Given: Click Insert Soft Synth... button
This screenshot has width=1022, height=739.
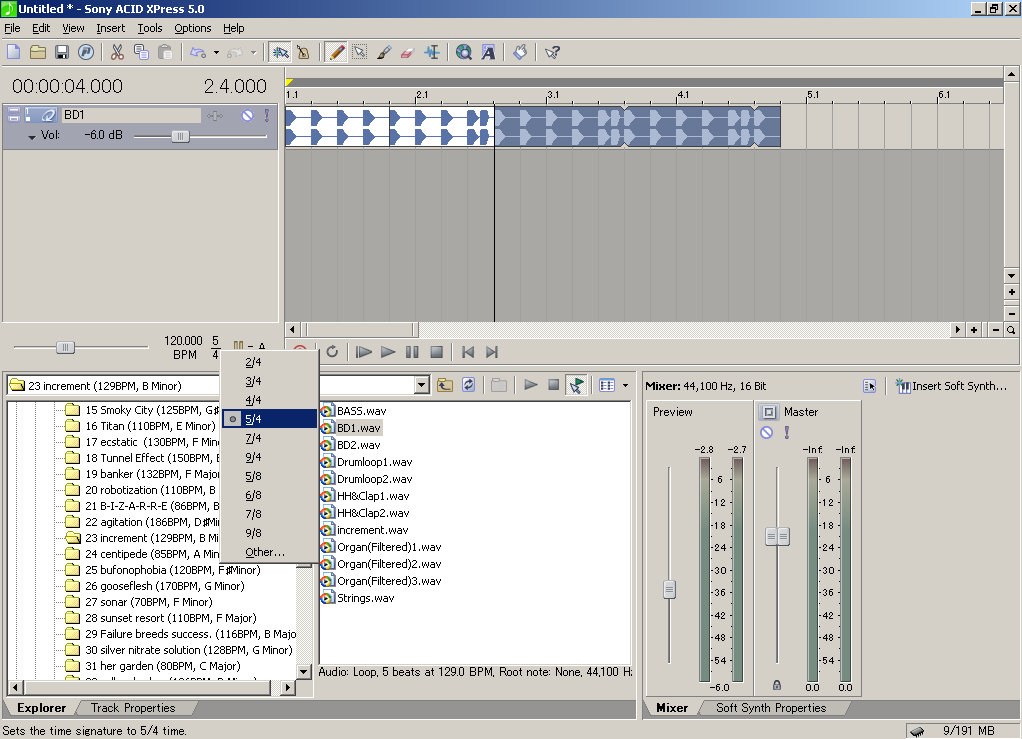Looking at the screenshot, I should click(952, 386).
